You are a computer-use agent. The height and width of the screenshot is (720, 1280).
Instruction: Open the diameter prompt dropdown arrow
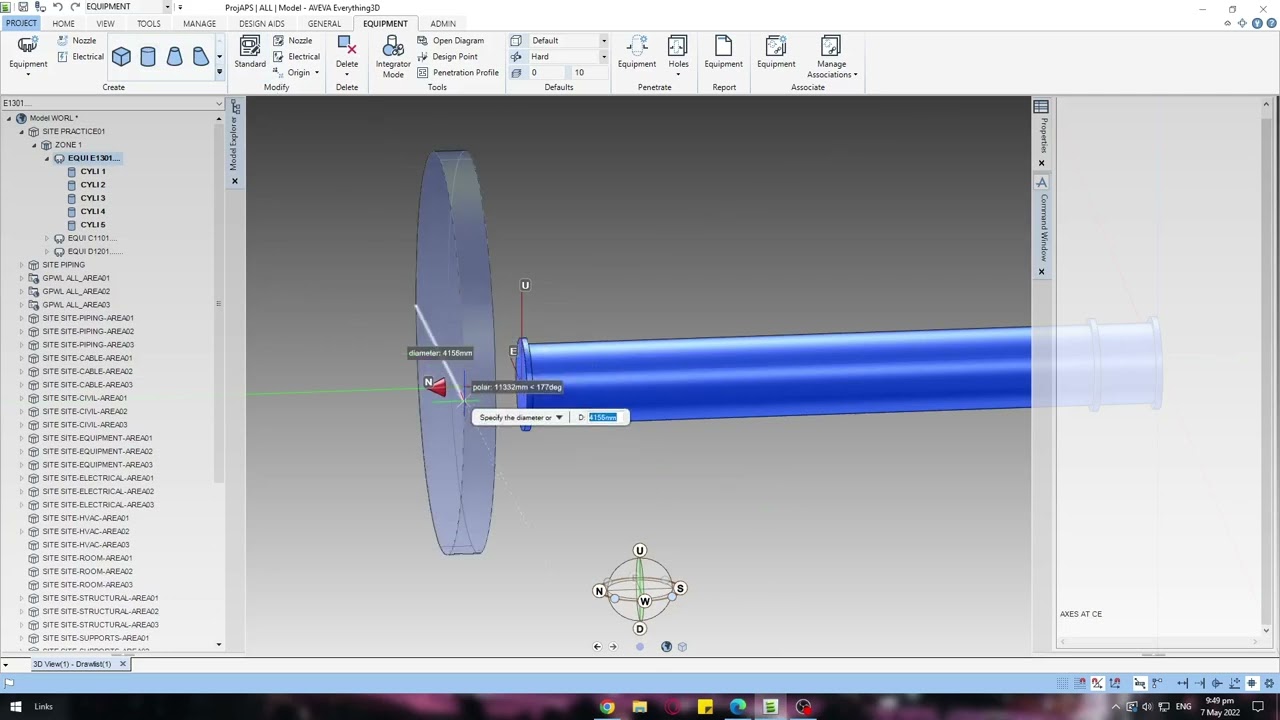(x=559, y=417)
